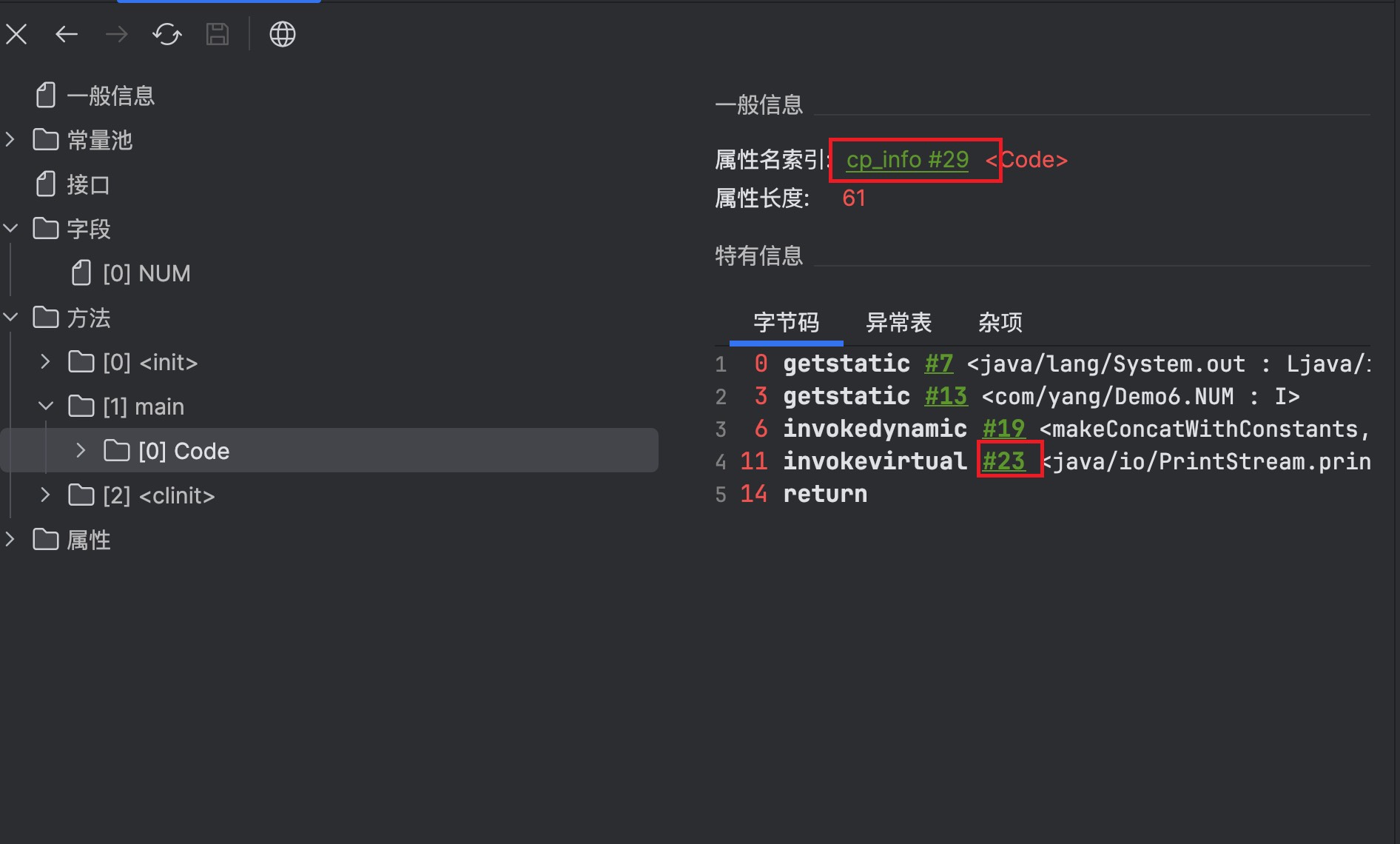This screenshot has width=1400, height=844.
Task: Collapse the 字段 folder node
Action: click(10, 229)
